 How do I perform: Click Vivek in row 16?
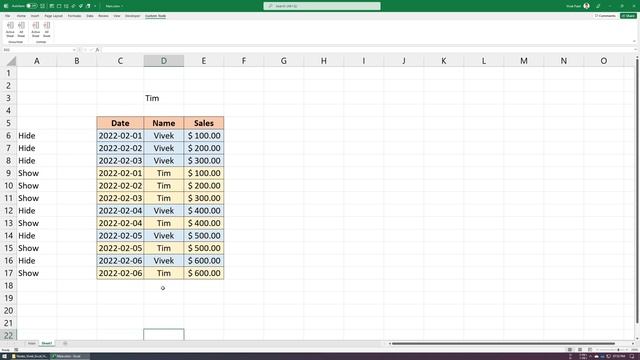164,260
